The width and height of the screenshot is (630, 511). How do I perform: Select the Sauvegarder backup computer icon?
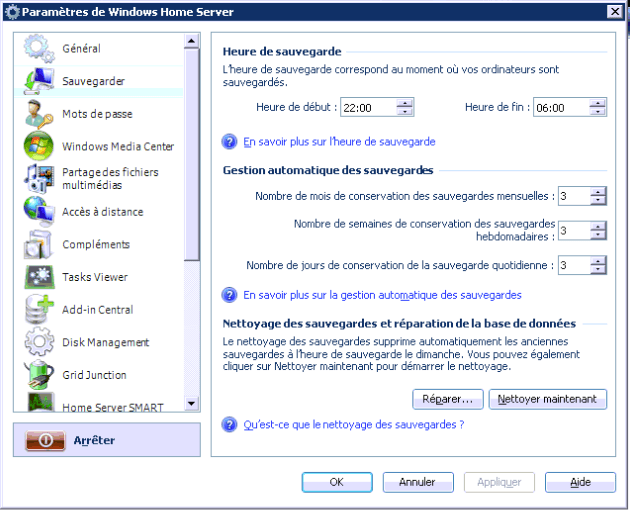(x=39, y=81)
